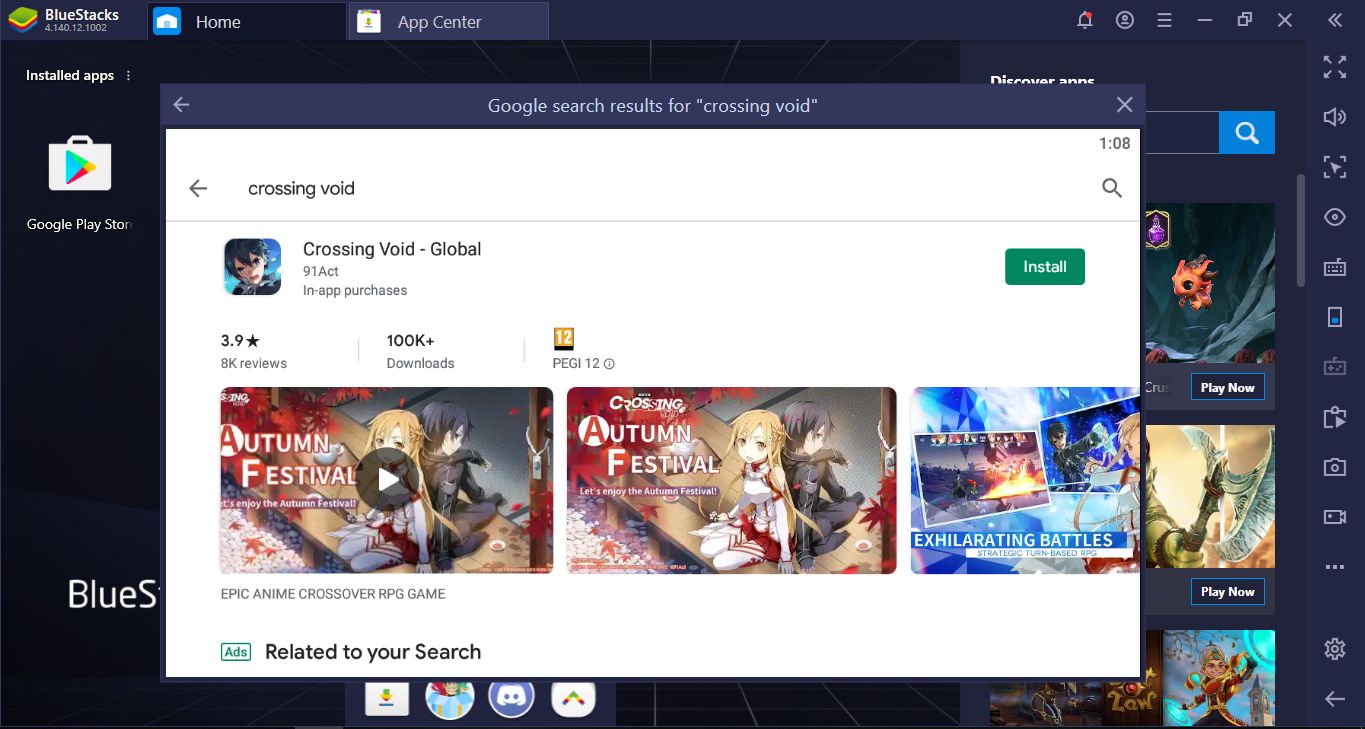
Task: Click the 8K reviews label
Action: click(x=254, y=363)
